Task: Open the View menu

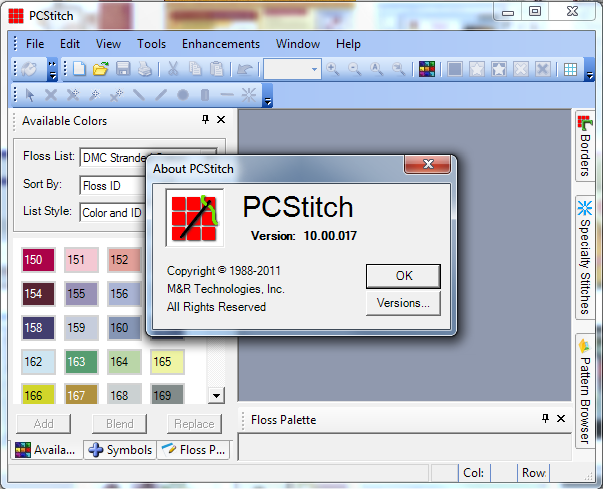Action: coord(108,44)
